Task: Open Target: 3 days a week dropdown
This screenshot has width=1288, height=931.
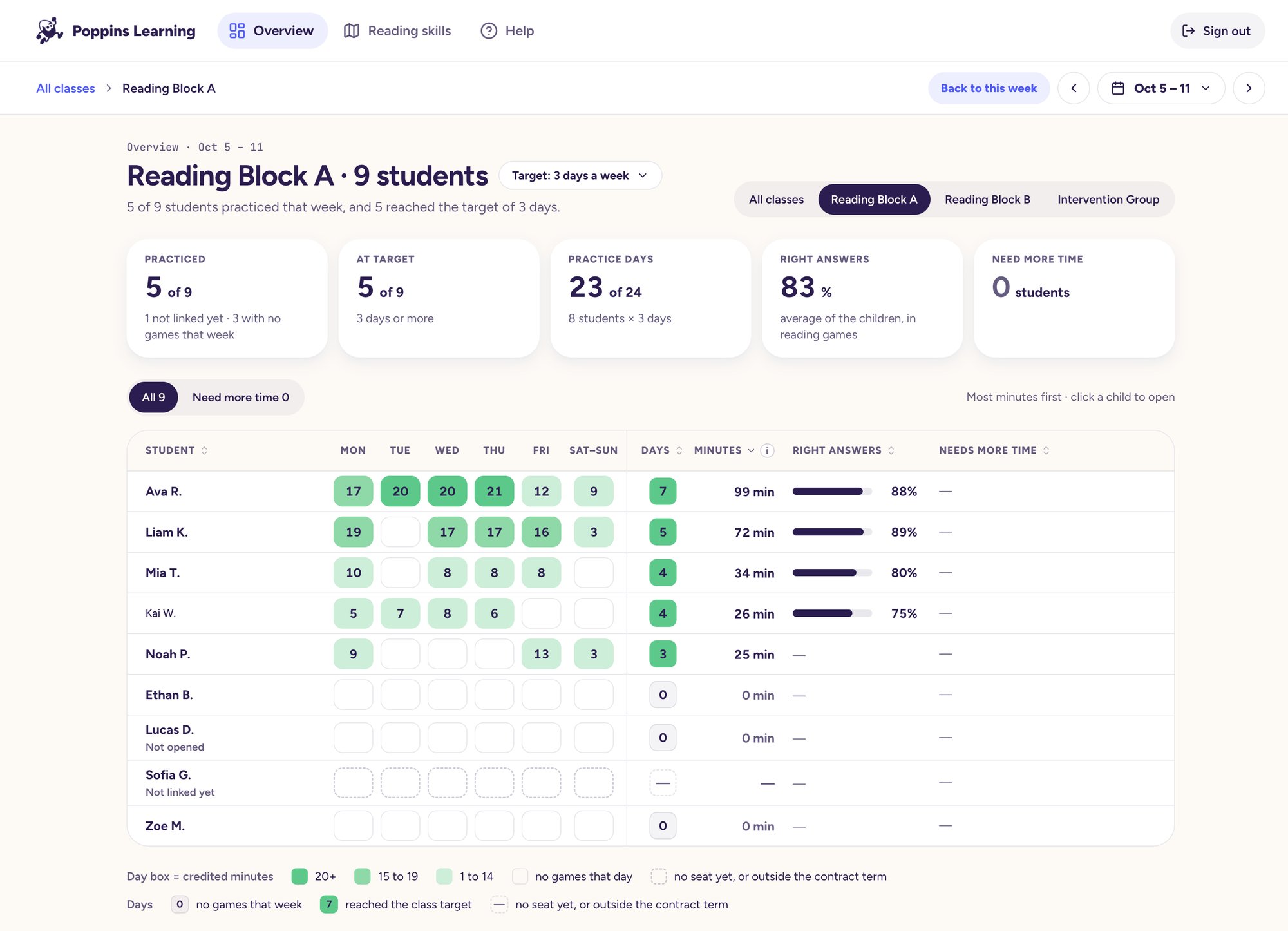Action: click(x=580, y=175)
